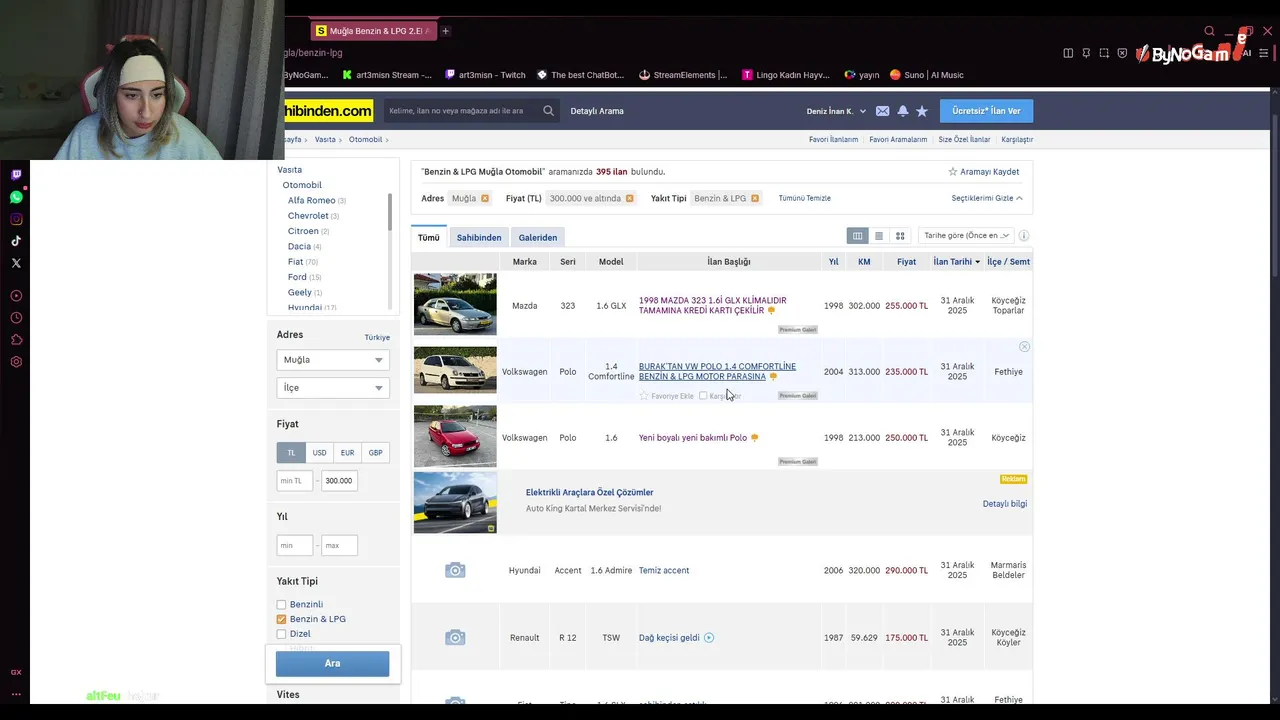The image size is (1280, 720).
Task: Click the max price field showing 300.000
Action: click(x=339, y=481)
